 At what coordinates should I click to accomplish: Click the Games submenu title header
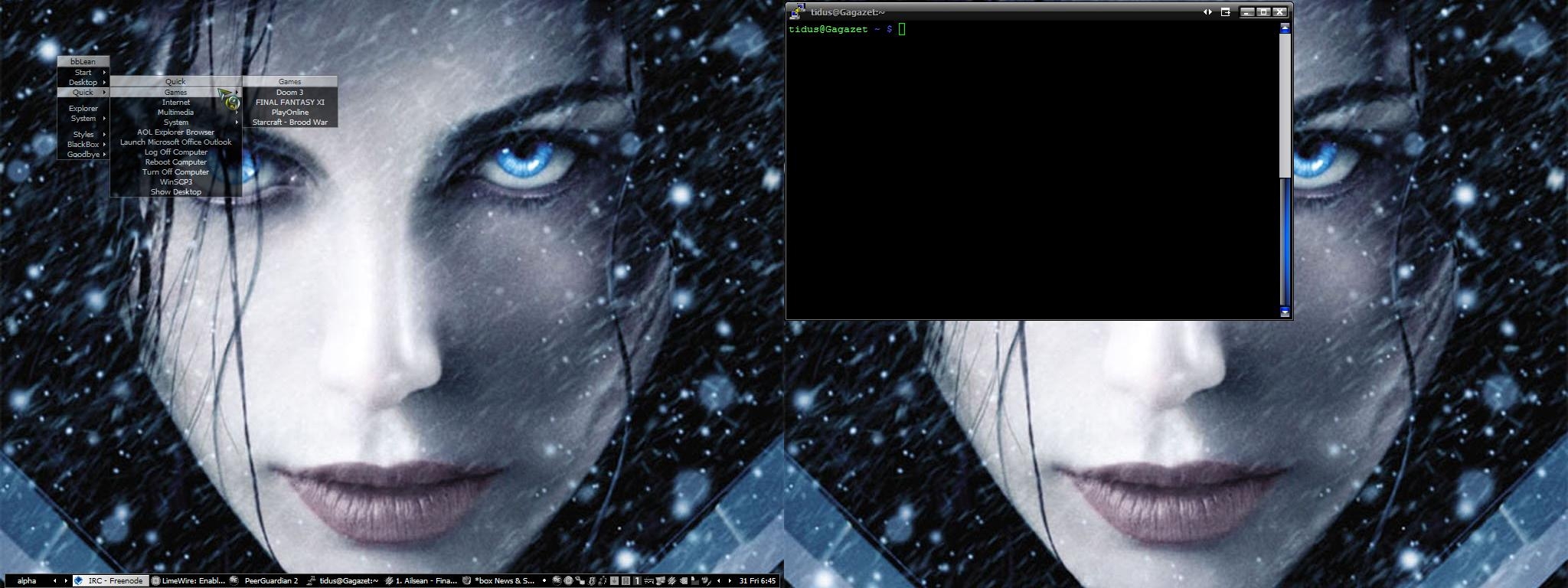point(290,81)
